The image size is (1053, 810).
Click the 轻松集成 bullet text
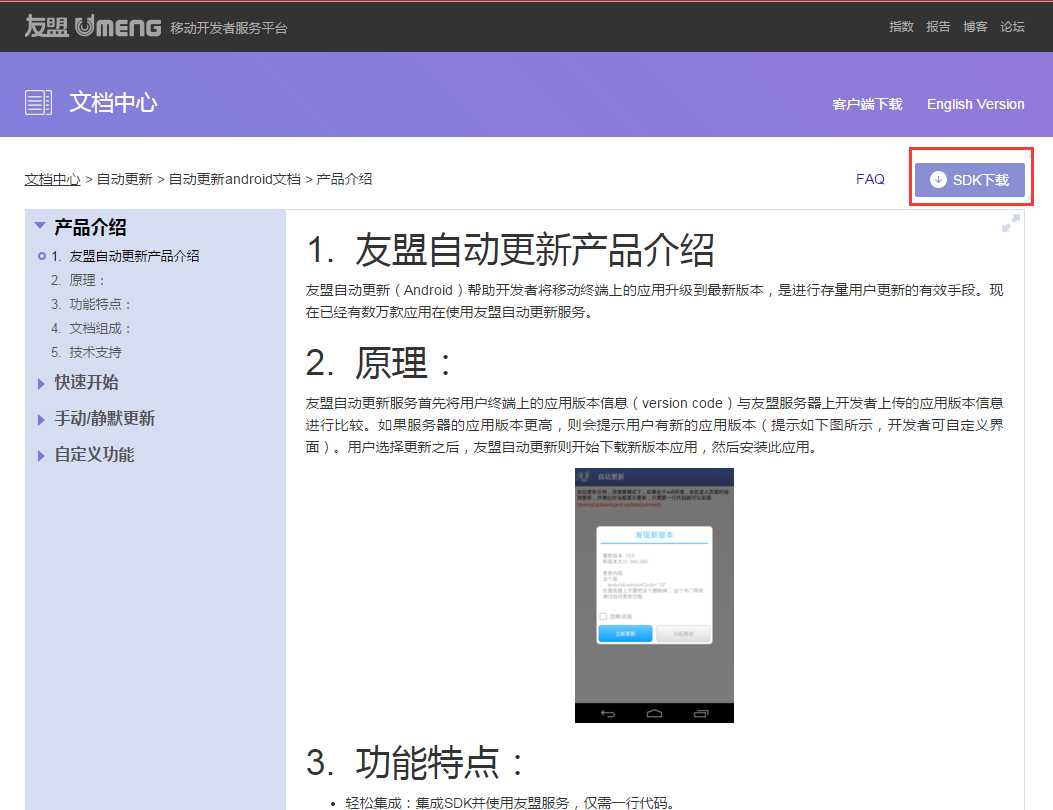509,803
